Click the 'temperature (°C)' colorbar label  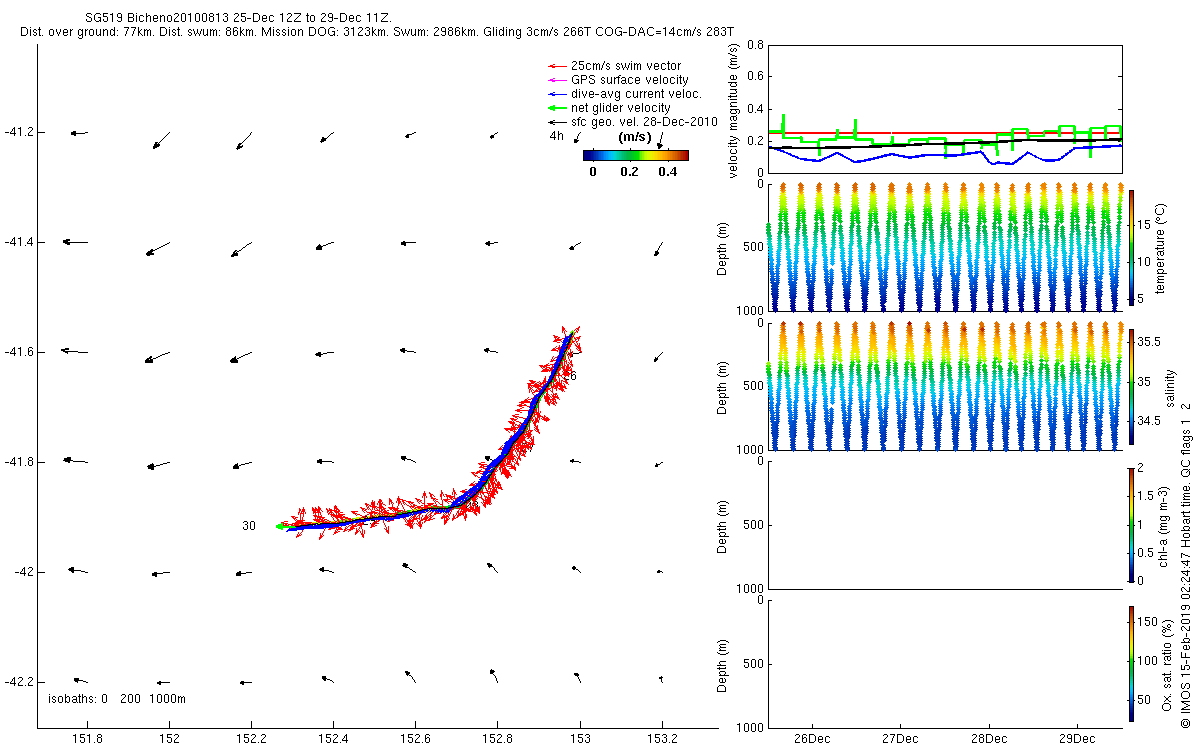1160,247
